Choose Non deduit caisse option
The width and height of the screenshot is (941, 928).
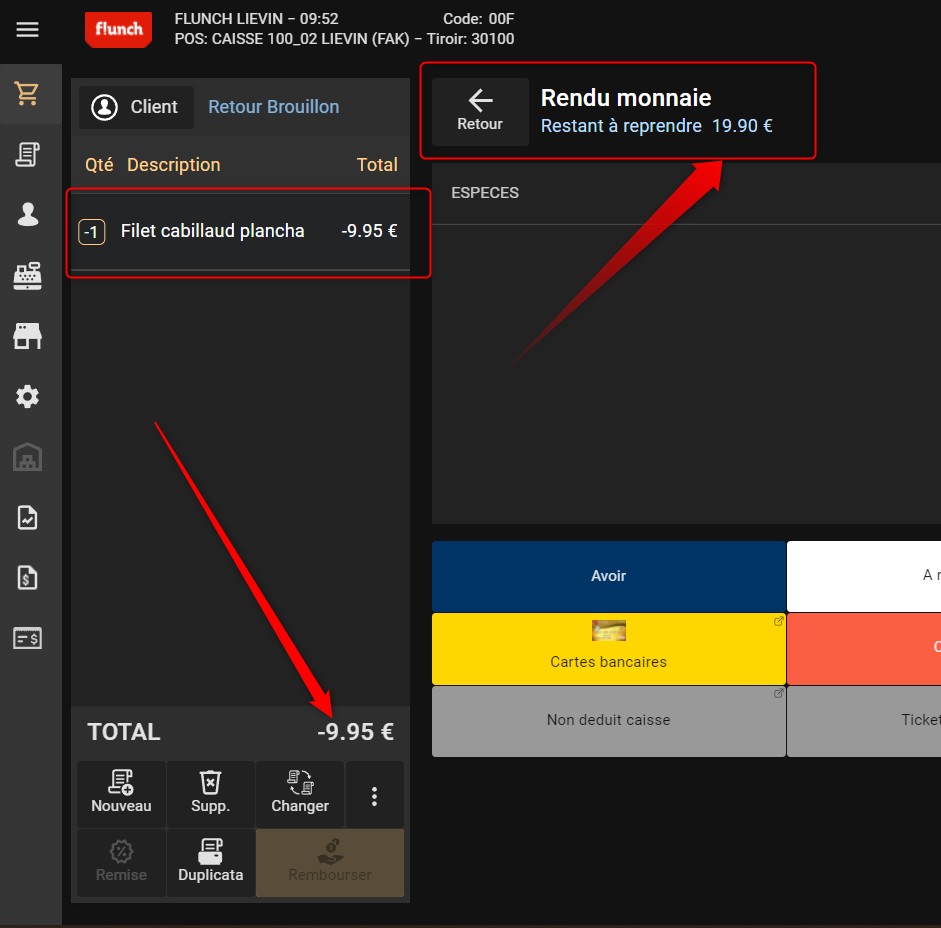click(x=608, y=720)
